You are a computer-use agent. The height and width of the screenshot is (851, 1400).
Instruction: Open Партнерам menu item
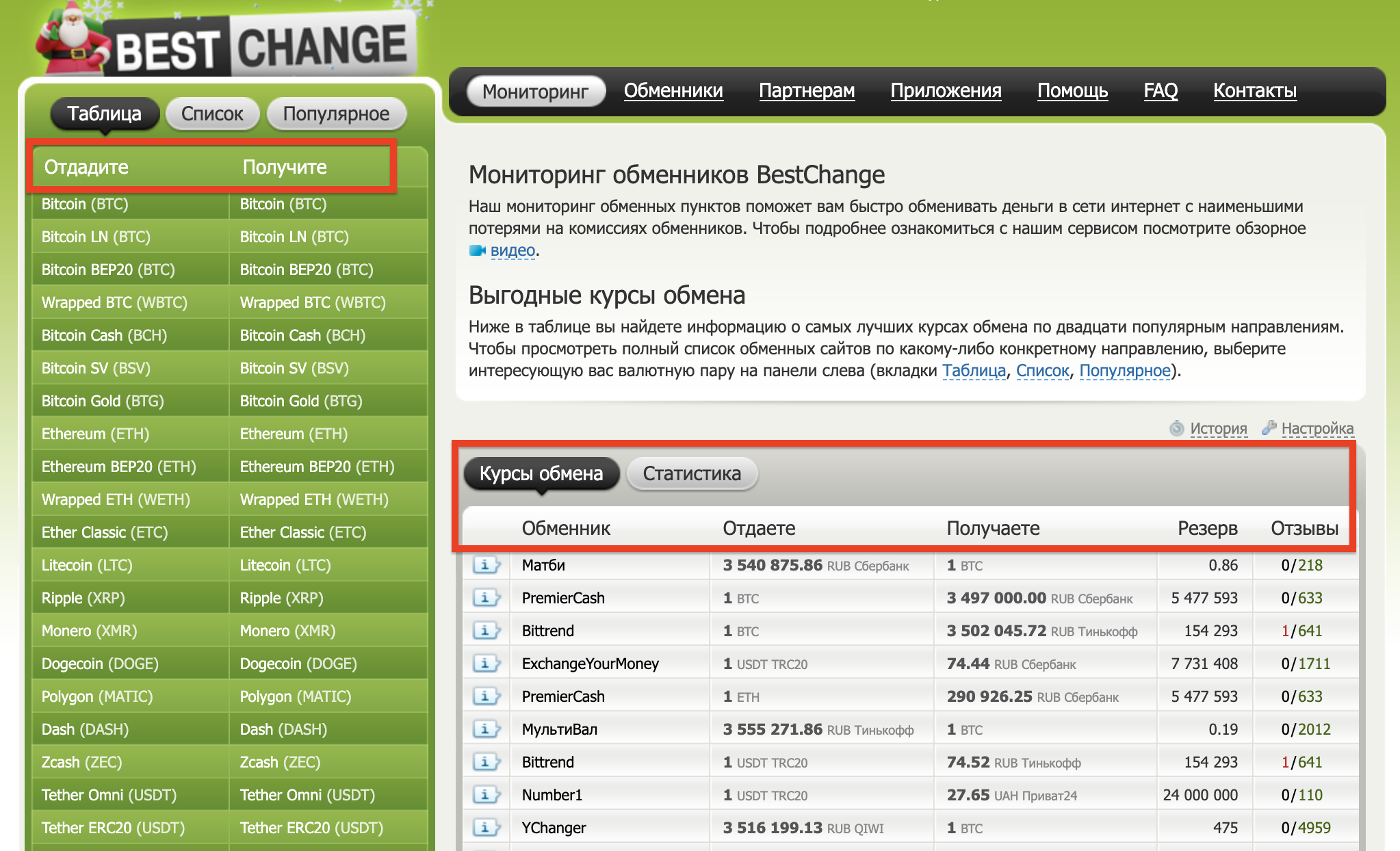point(807,90)
